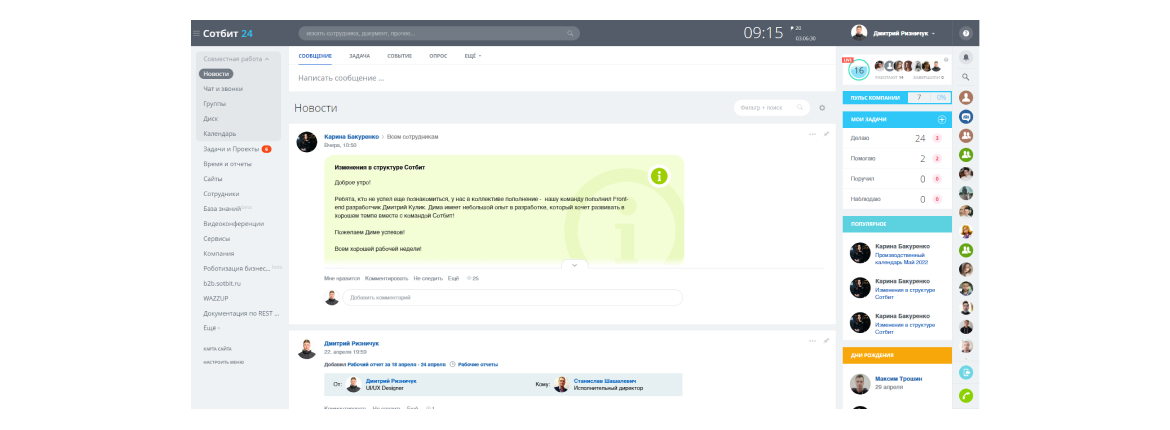The height and width of the screenshot is (430, 1170).
Task: Open the Помогаю tasks counter 2
Action: (922, 158)
